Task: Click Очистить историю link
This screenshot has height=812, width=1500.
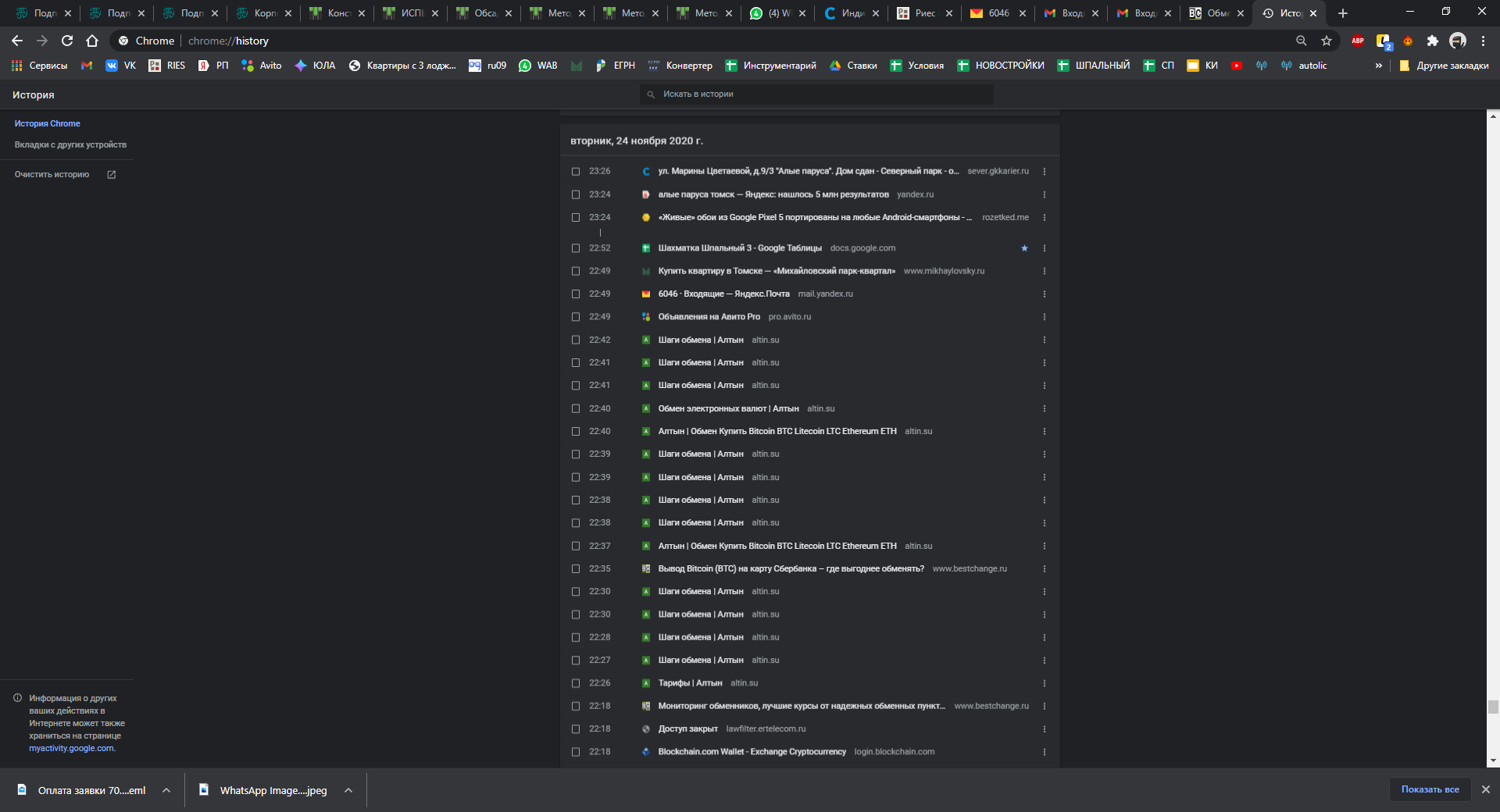Action: click(x=52, y=174)
